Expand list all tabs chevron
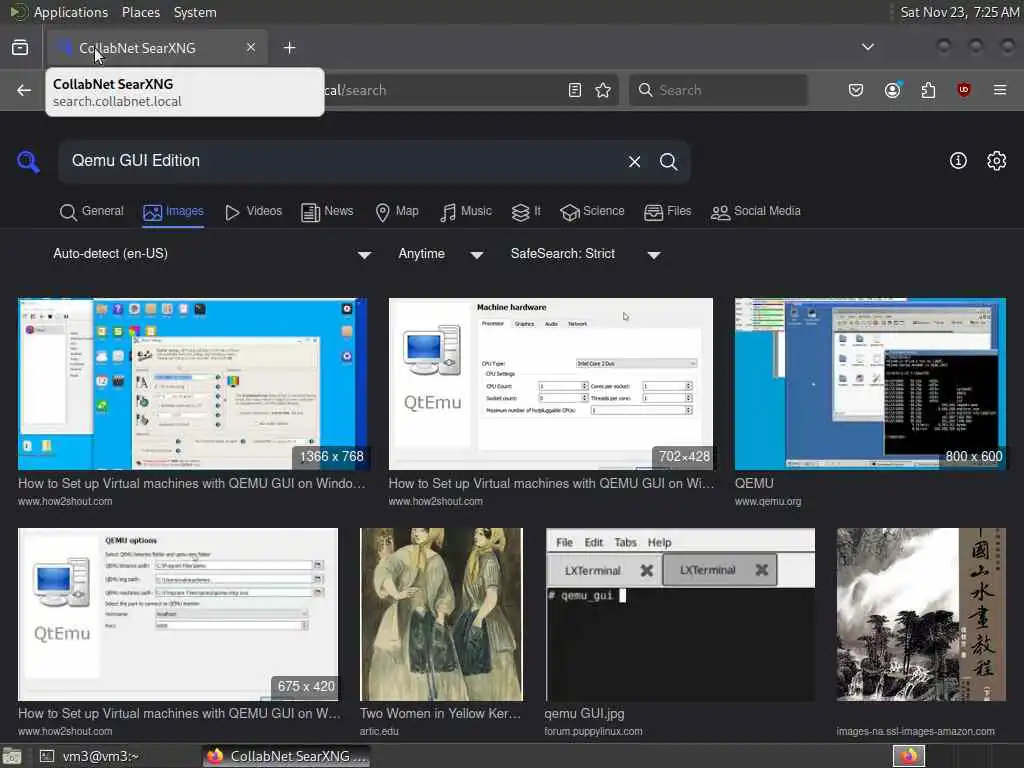The image size is (1024, 768). 868,47
